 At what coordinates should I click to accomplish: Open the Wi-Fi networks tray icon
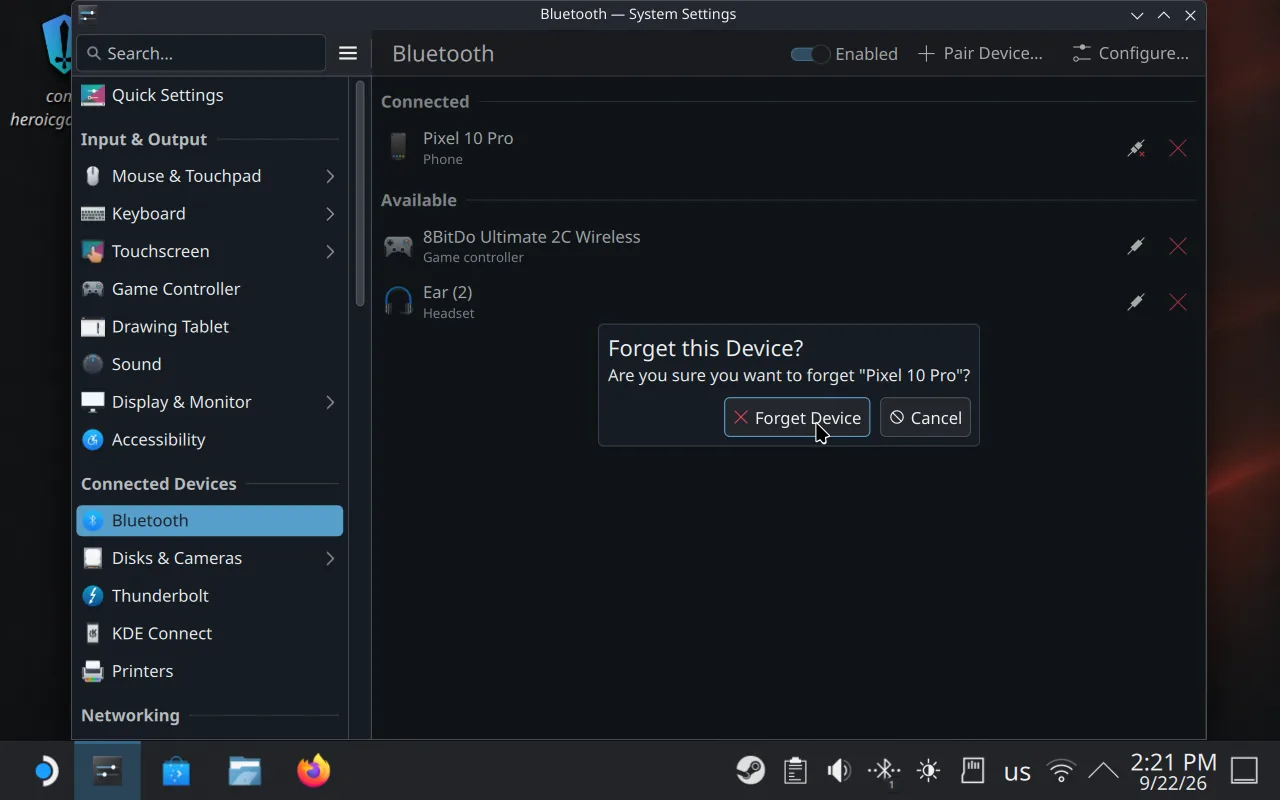pyautogui.click(x=1061, y=770)
